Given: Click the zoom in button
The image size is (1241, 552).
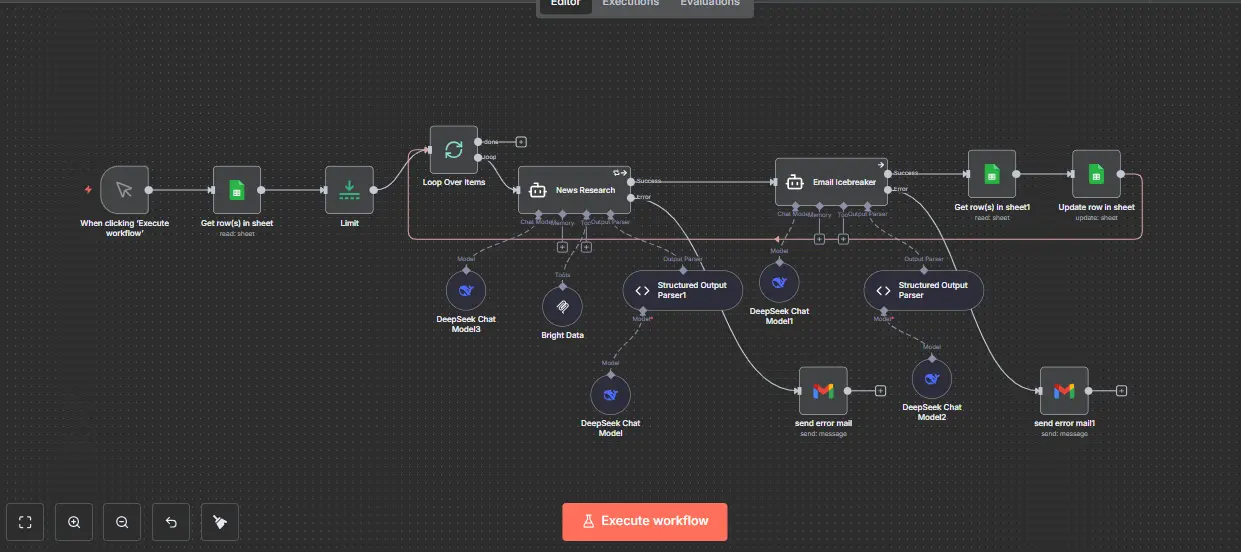Looking at the screenshot, I should coord(74,522).
